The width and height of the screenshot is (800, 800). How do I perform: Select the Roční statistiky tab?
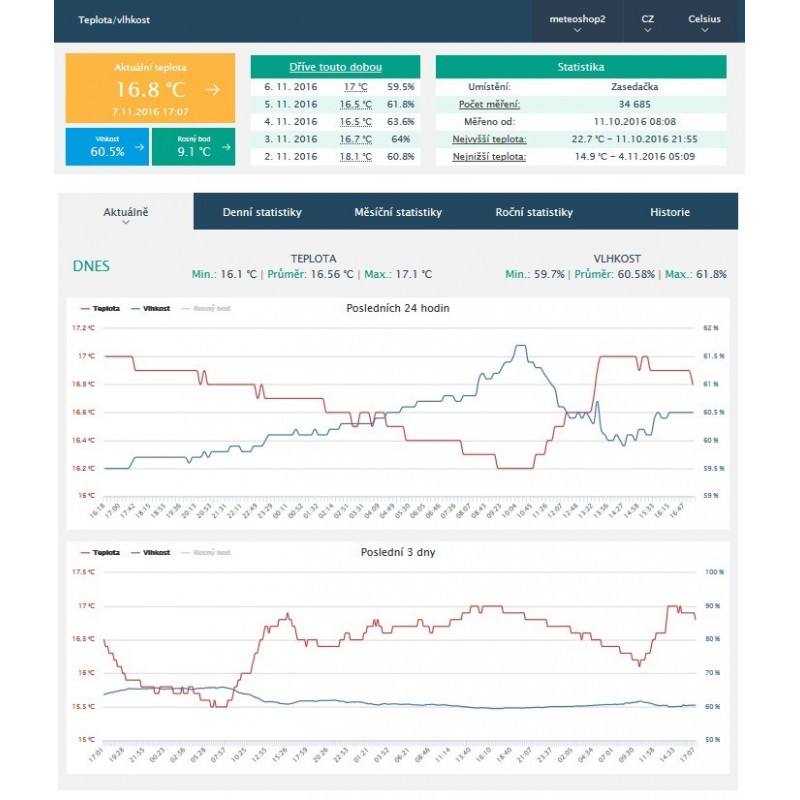coord(534,212)
